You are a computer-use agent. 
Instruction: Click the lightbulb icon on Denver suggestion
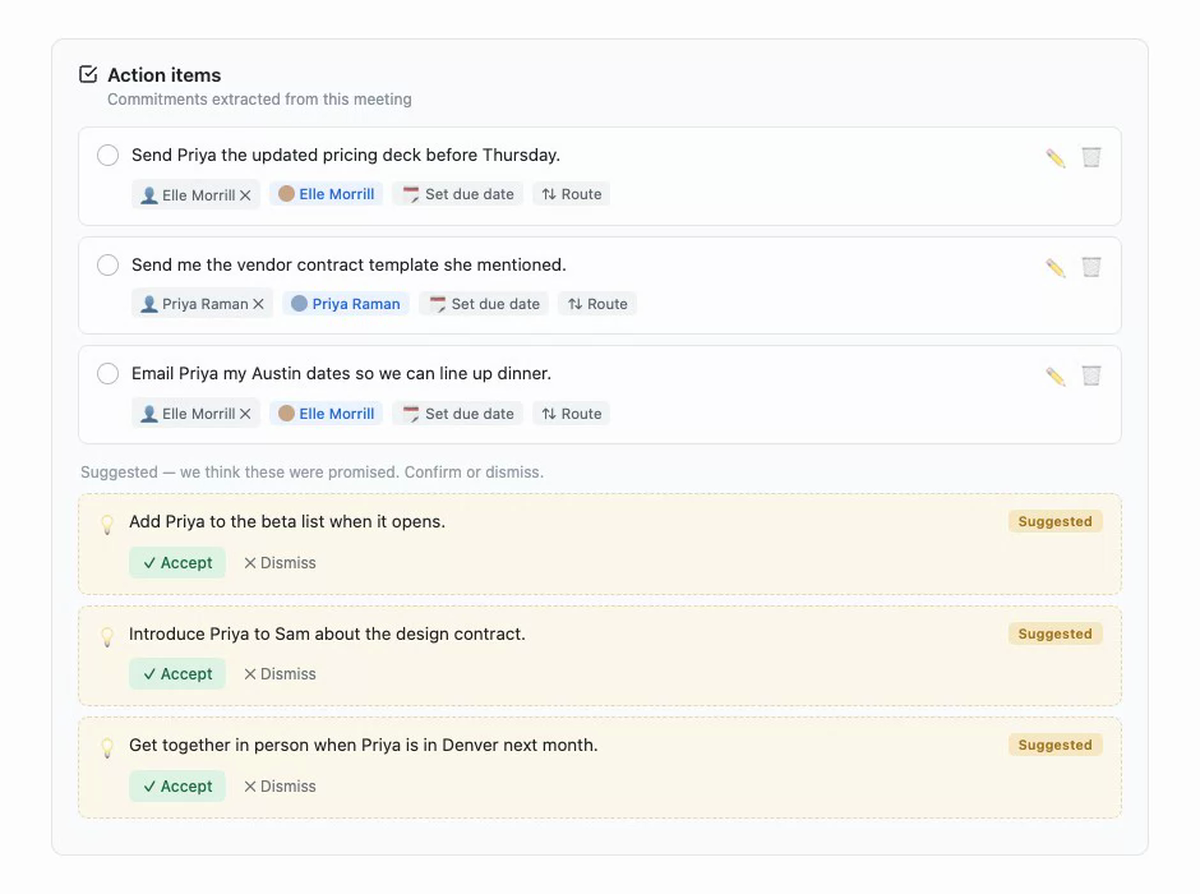[x=107, y=748]
